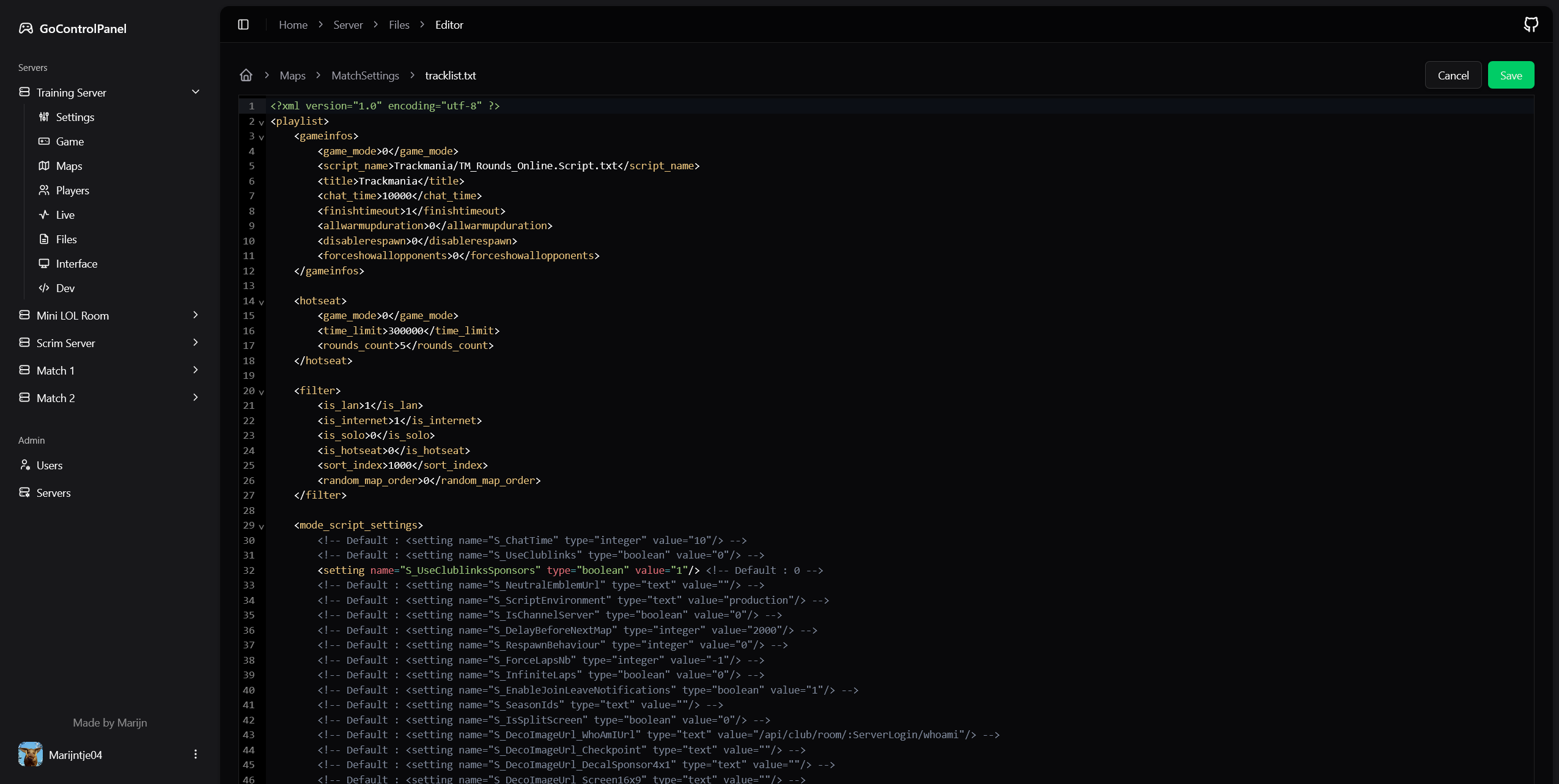Click the Game controller icon
Image resolution: width=1559 pixels, height=784 pixels.
44,141
